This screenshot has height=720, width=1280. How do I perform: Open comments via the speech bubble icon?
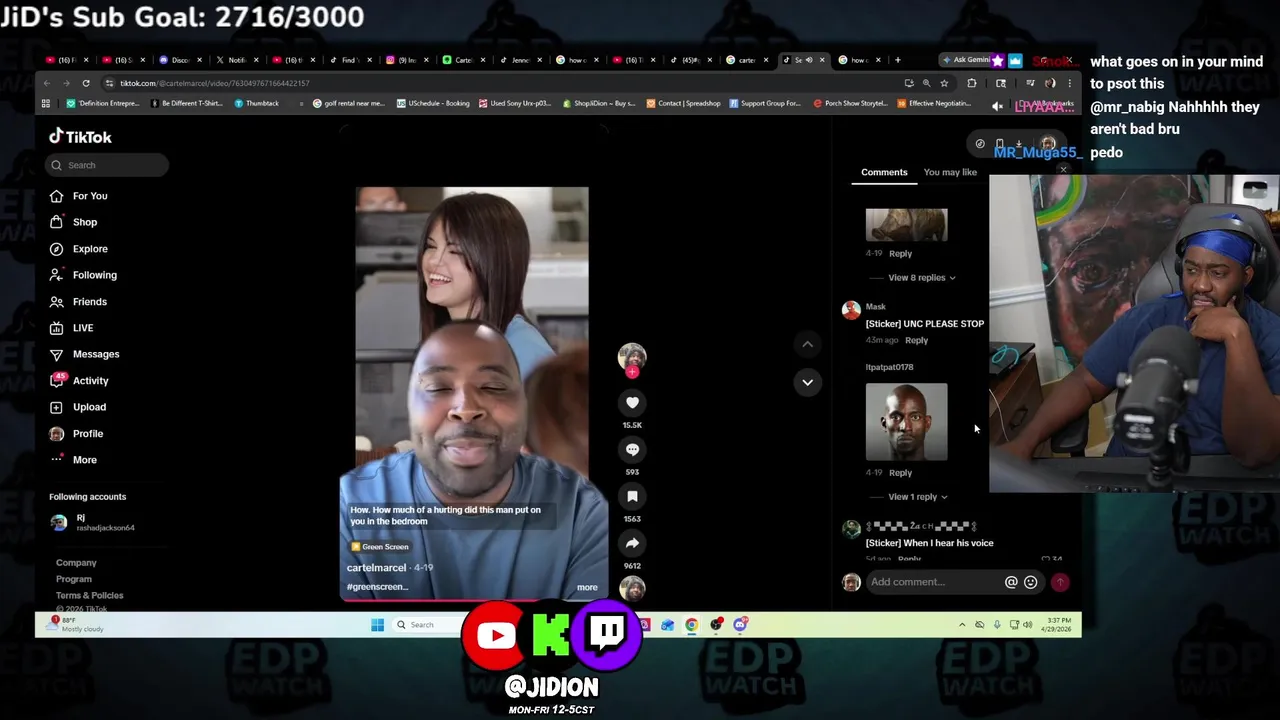click(632, 449)
